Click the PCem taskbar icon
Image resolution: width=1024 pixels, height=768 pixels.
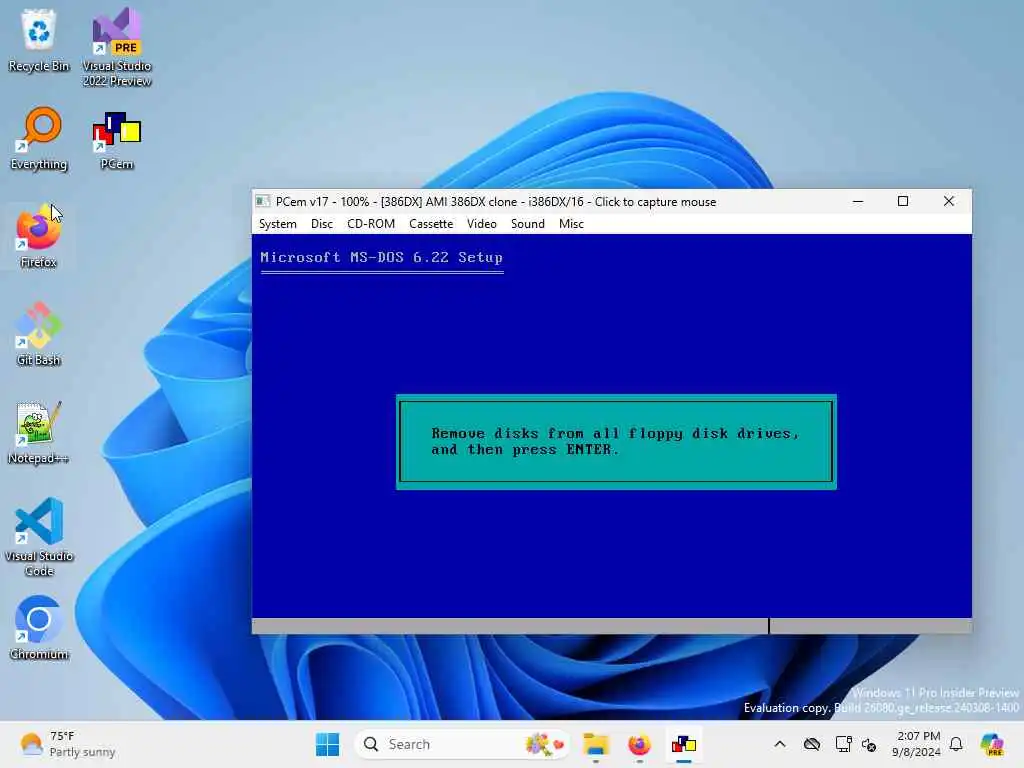point(684,744)
